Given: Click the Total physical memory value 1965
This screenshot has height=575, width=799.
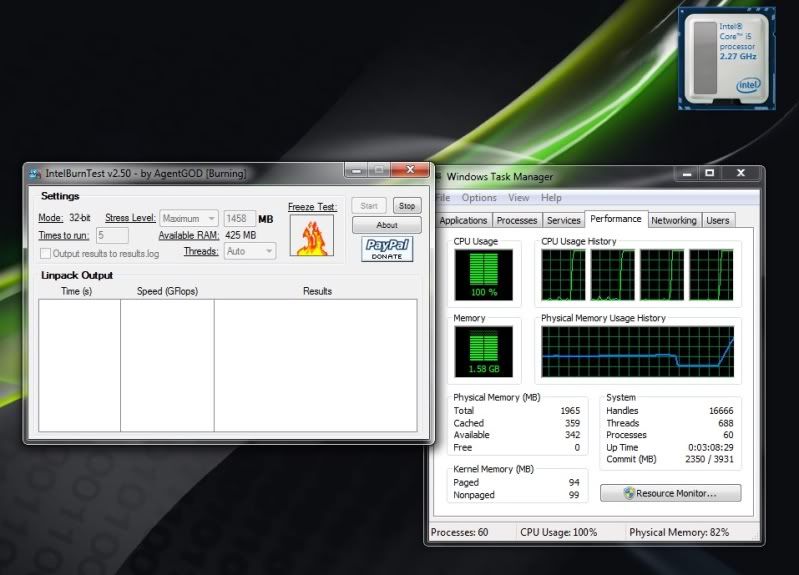Looking at the screenshot, I should click(x=570, y=410).
